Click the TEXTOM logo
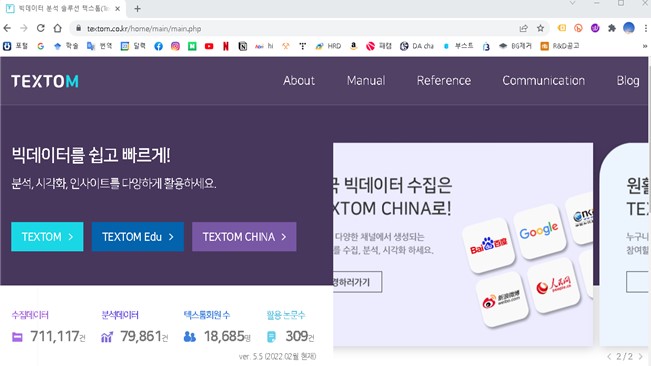Image resolution: width=651 pixels, height=366 pixels. (45, 81)
